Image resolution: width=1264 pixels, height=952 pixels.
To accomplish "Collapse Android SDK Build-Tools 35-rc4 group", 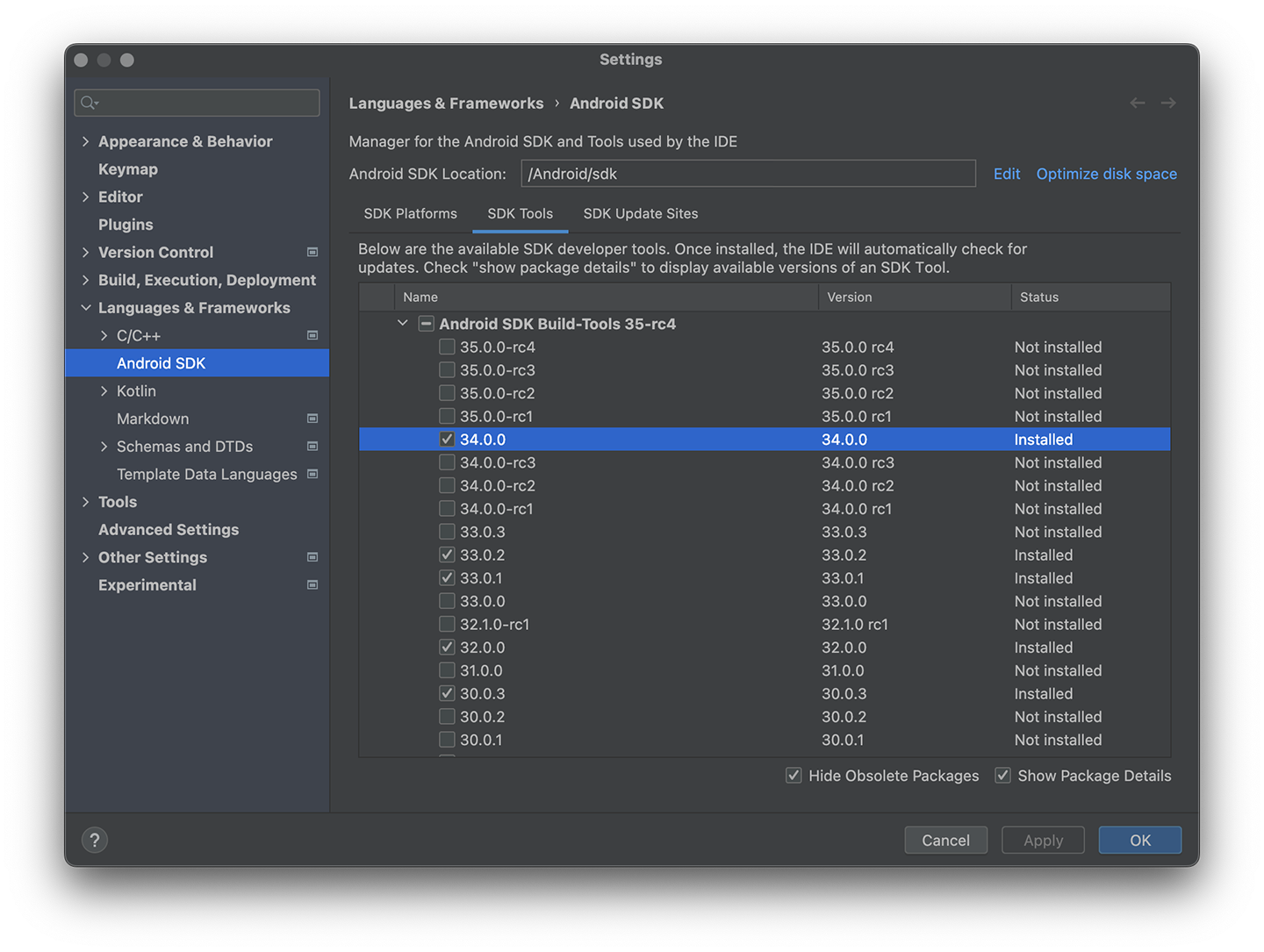I will pyautogui.click(x=403, y=324).
